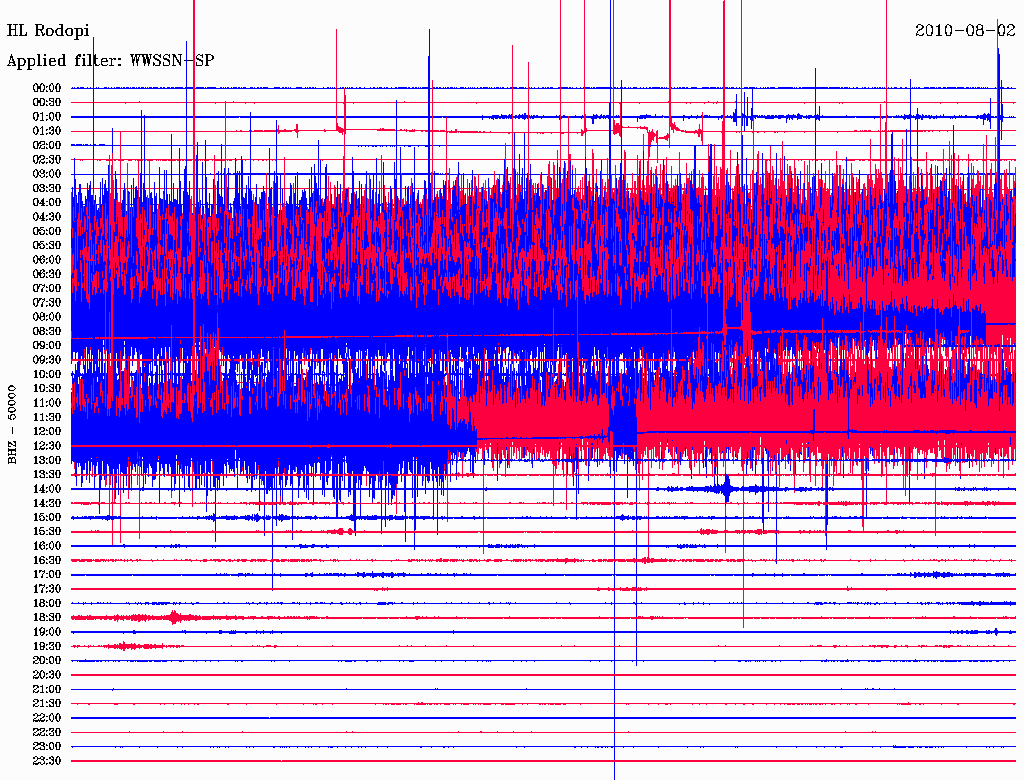Select the 15:30 time label
1024x780 pixels.
[47, 532]
